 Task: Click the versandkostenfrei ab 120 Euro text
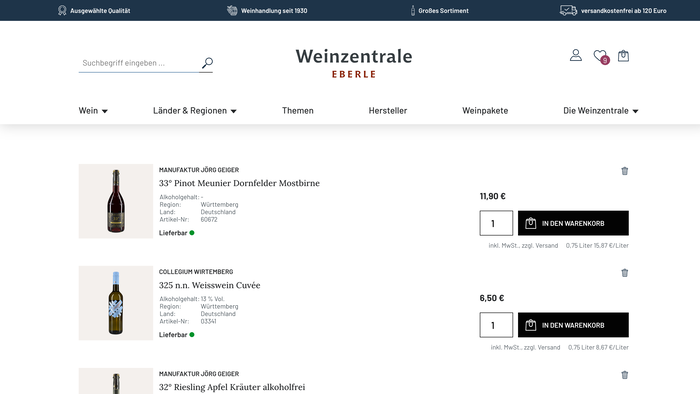tap(624, 11)
